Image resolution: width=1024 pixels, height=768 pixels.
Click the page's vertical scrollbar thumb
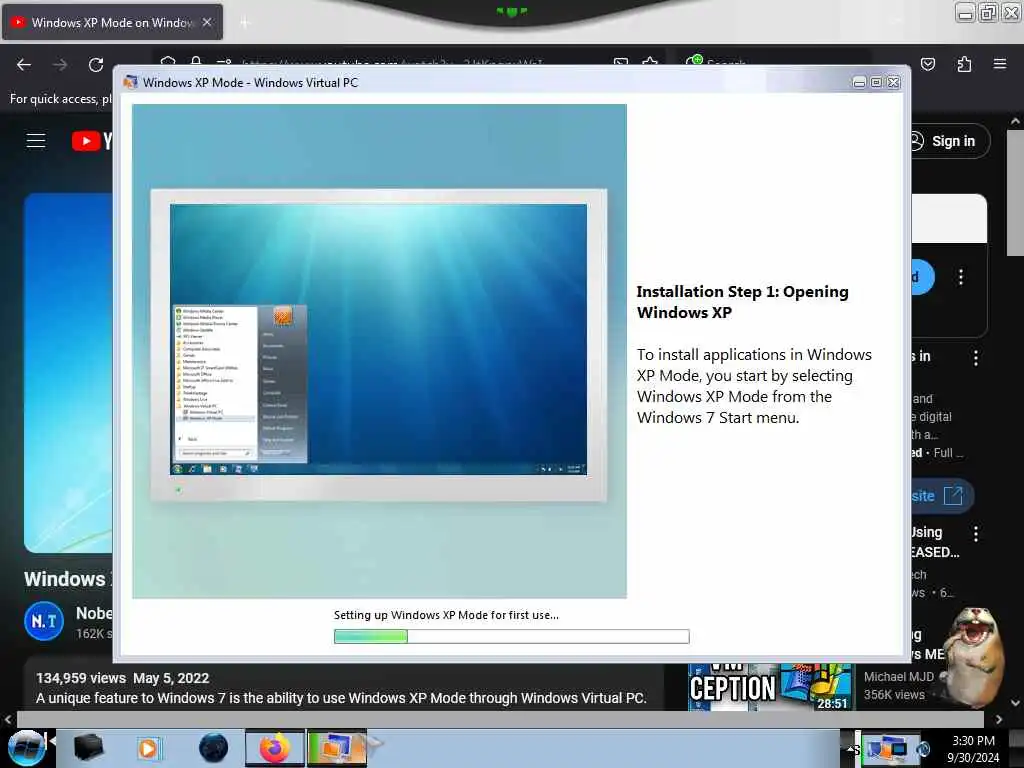click(x=1015, y=193)
